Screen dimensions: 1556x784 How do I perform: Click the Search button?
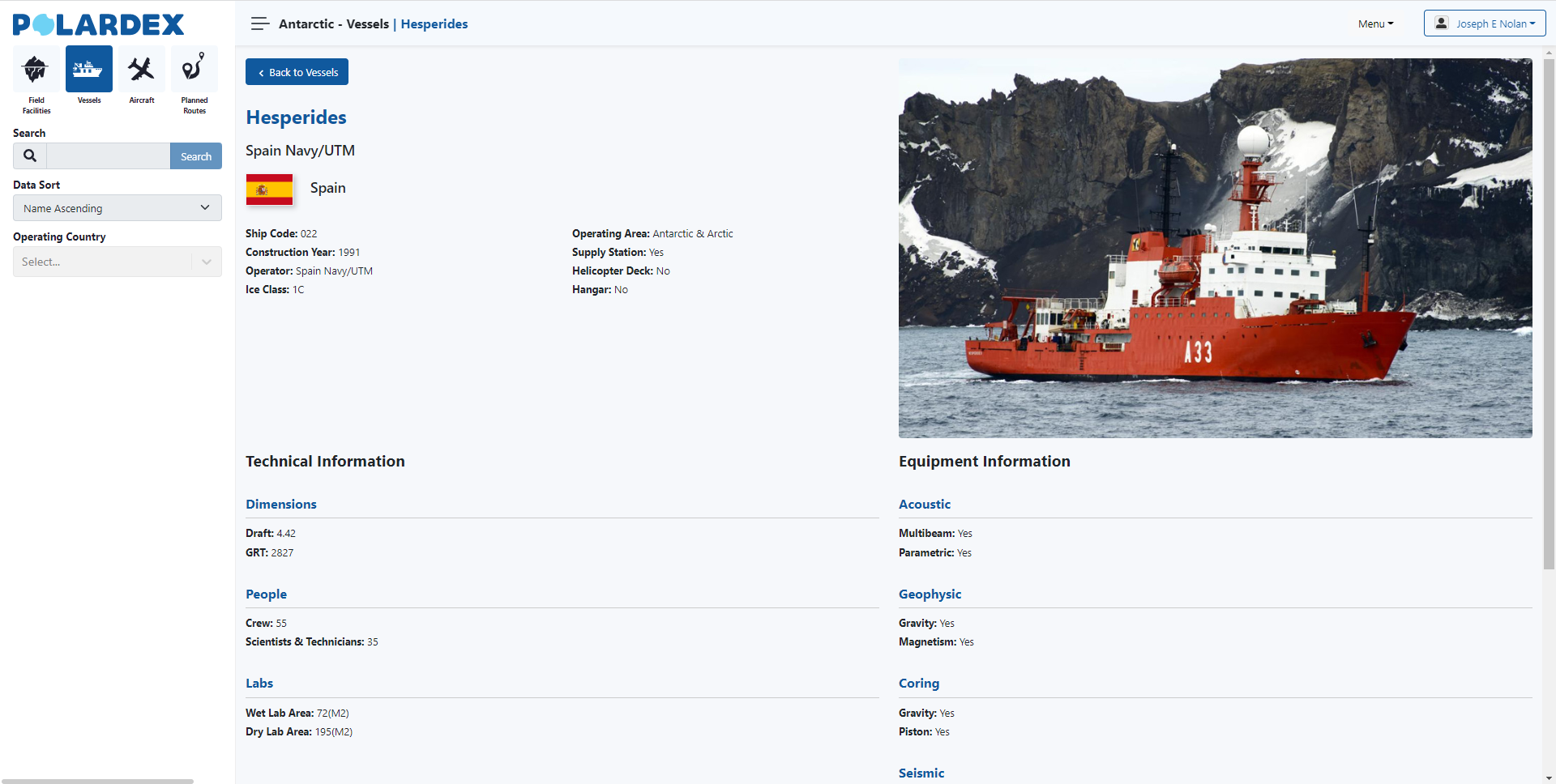tap(196, 156)
